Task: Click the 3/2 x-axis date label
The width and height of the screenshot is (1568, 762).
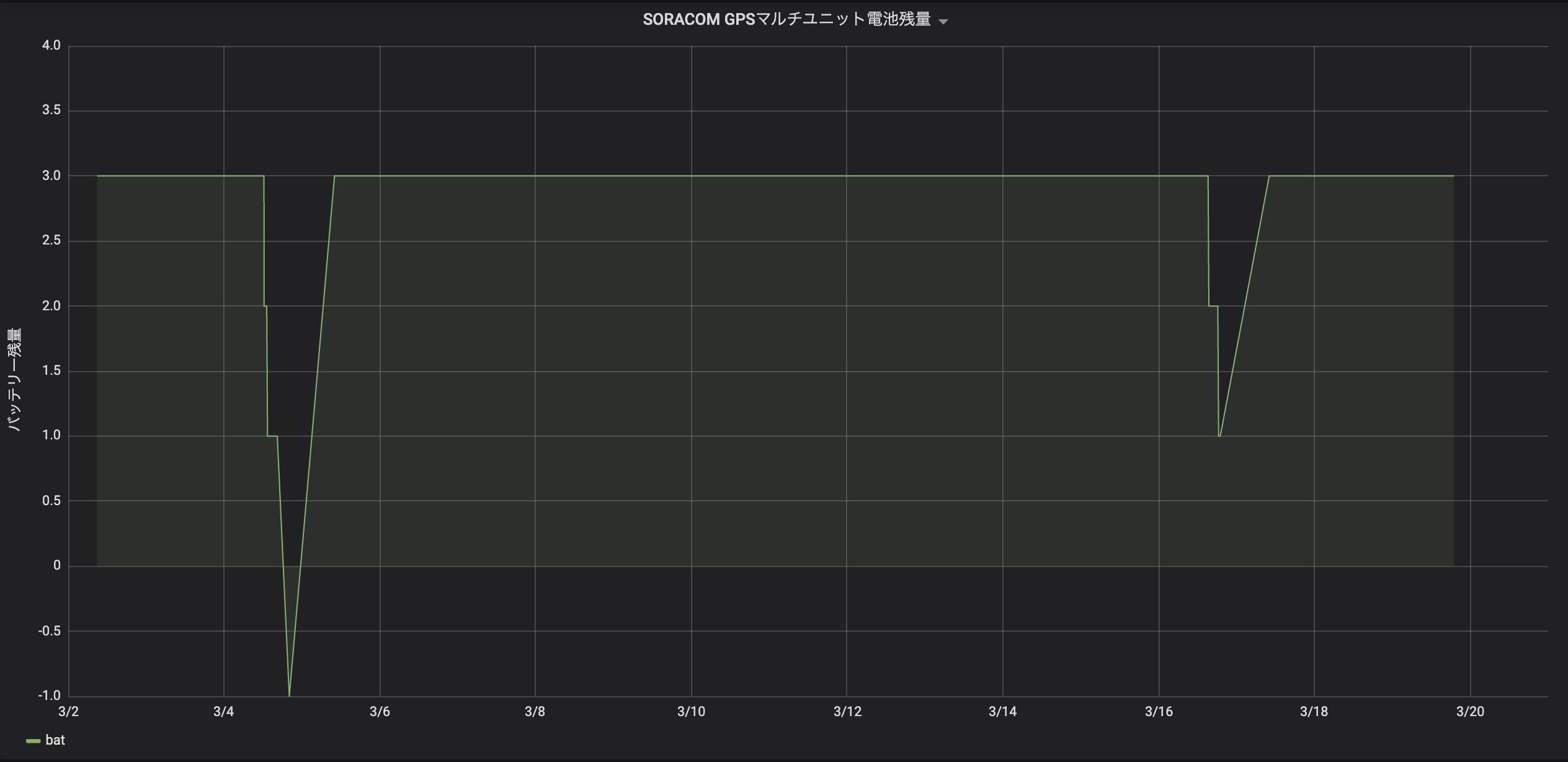Action: pos(68,712)
